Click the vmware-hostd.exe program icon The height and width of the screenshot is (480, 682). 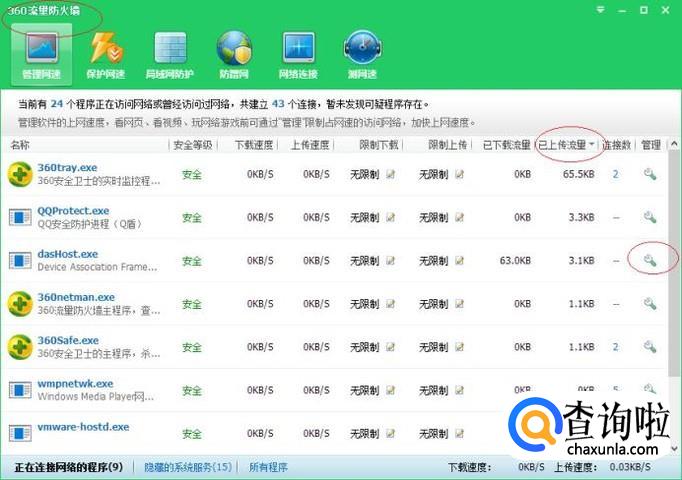click(x=20, y=433)
